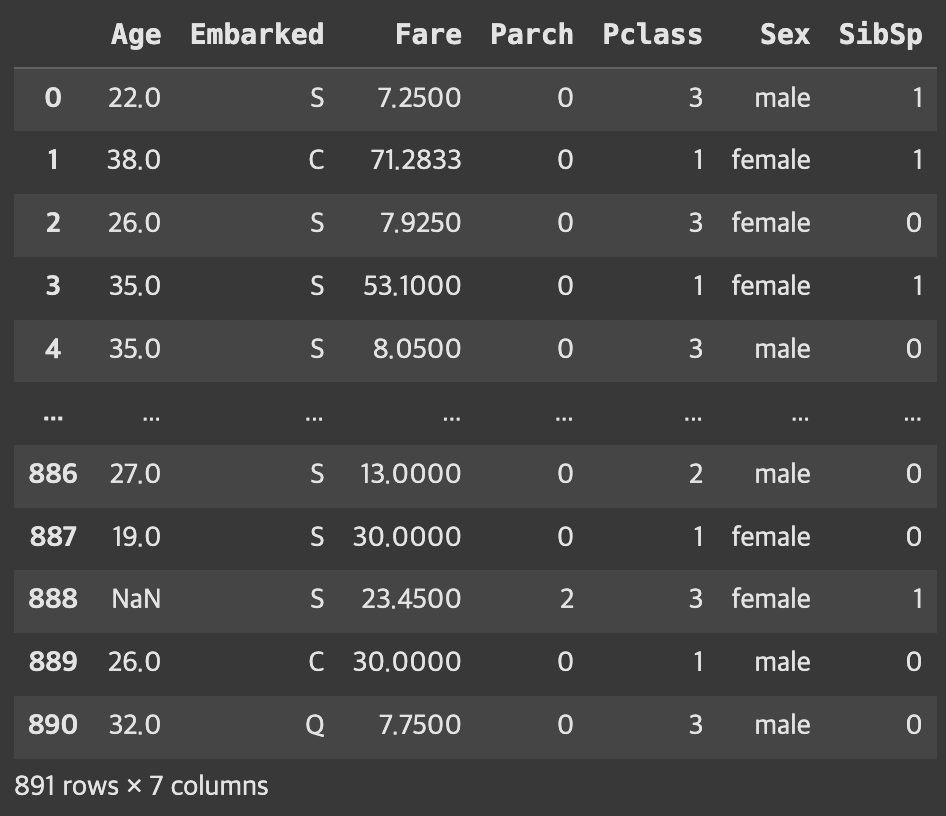The width and height of the screenshot is (946, 816).
Task: Click the 891 rows × 7 columns summary text
Action: (141, 786)
